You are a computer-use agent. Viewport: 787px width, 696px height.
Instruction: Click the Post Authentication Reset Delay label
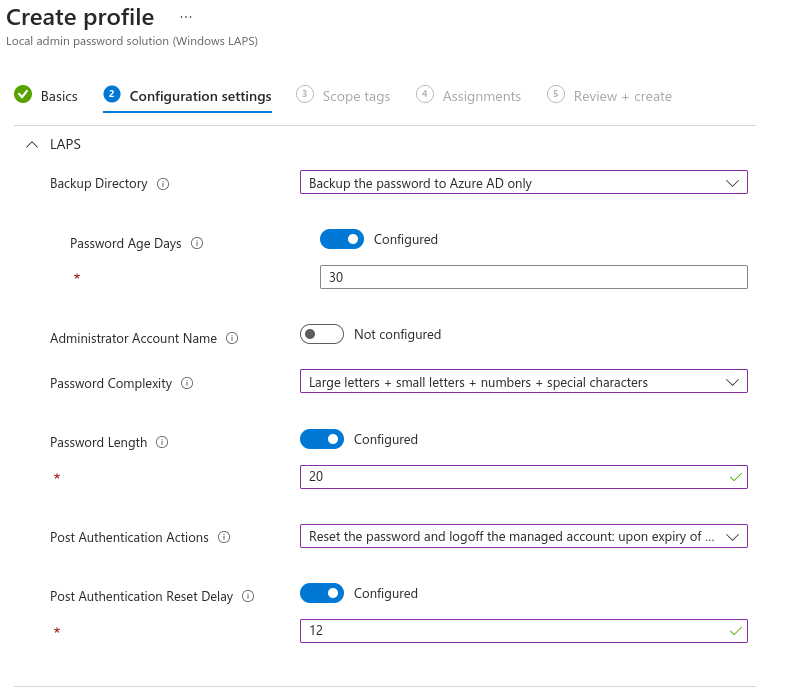point(142,596)
